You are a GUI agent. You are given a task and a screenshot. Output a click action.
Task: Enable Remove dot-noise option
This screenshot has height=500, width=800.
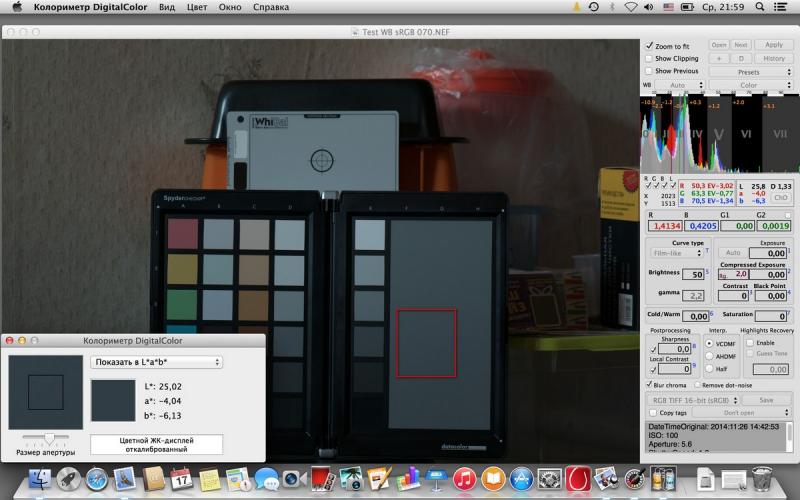tap(697, 385)
